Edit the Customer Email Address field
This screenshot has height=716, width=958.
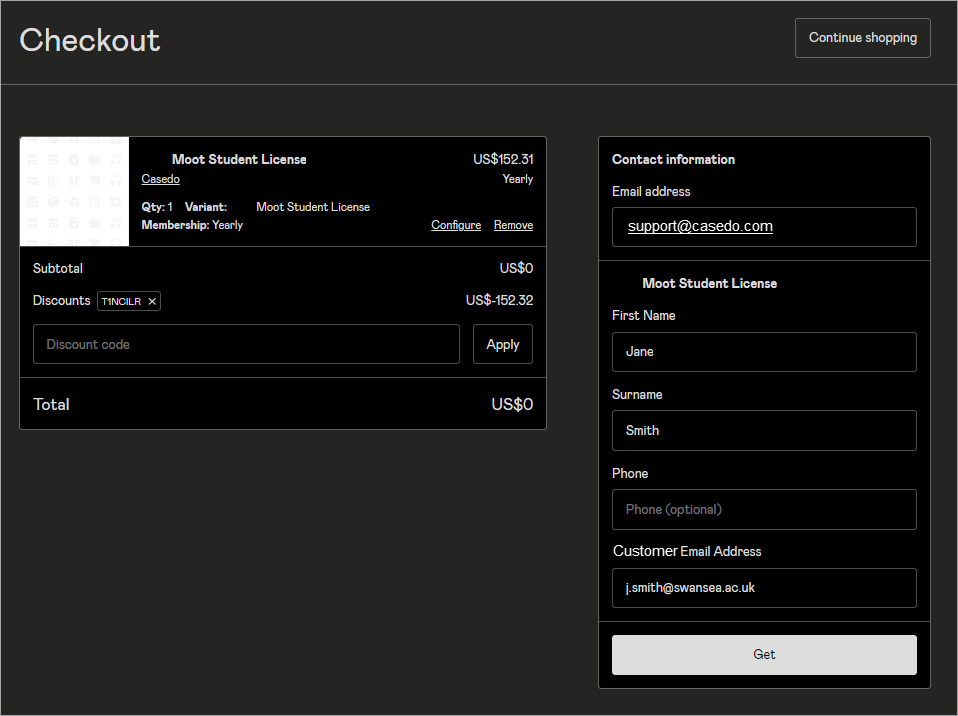pyautogui.click(x=764, y=588)
